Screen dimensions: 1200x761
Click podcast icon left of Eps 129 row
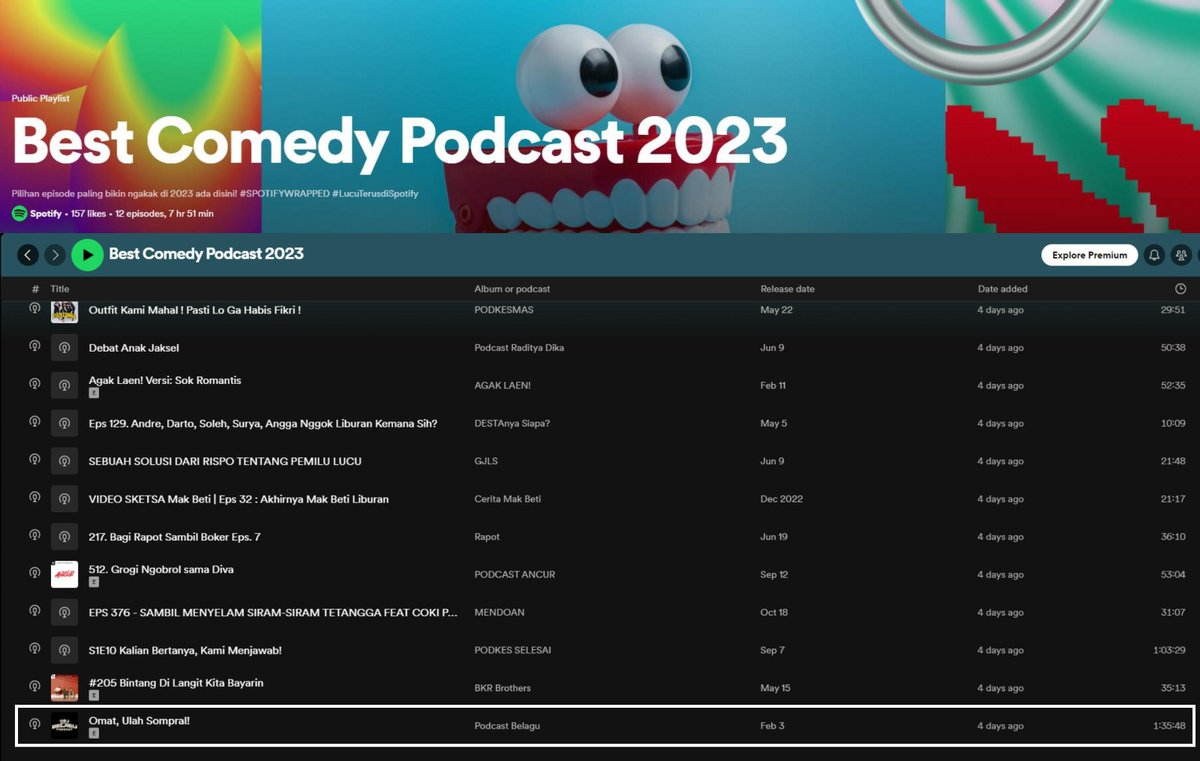coord(34,423)
